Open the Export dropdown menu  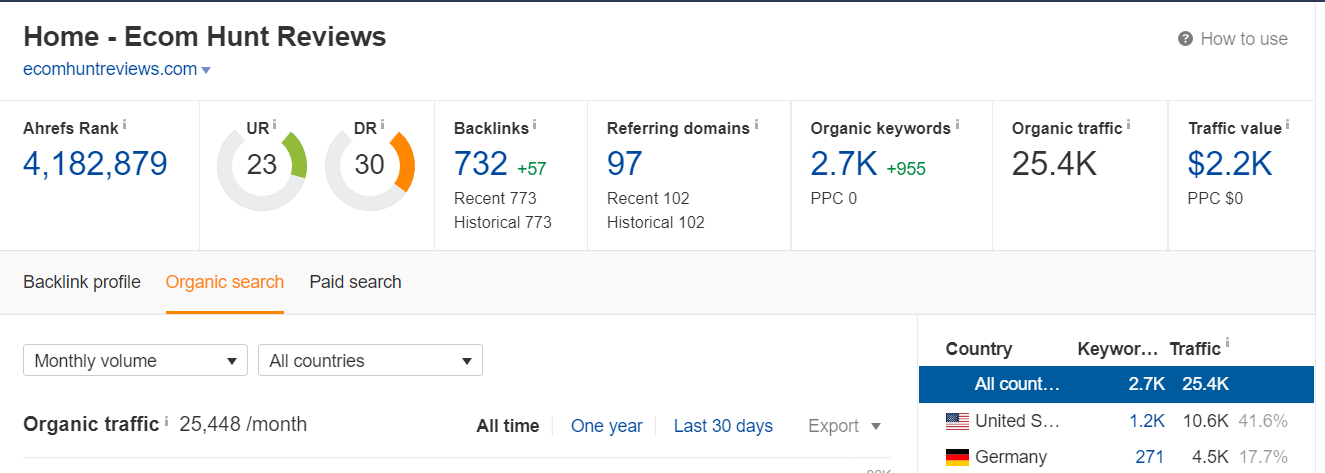pyautogui.click(x=844, y=426)
